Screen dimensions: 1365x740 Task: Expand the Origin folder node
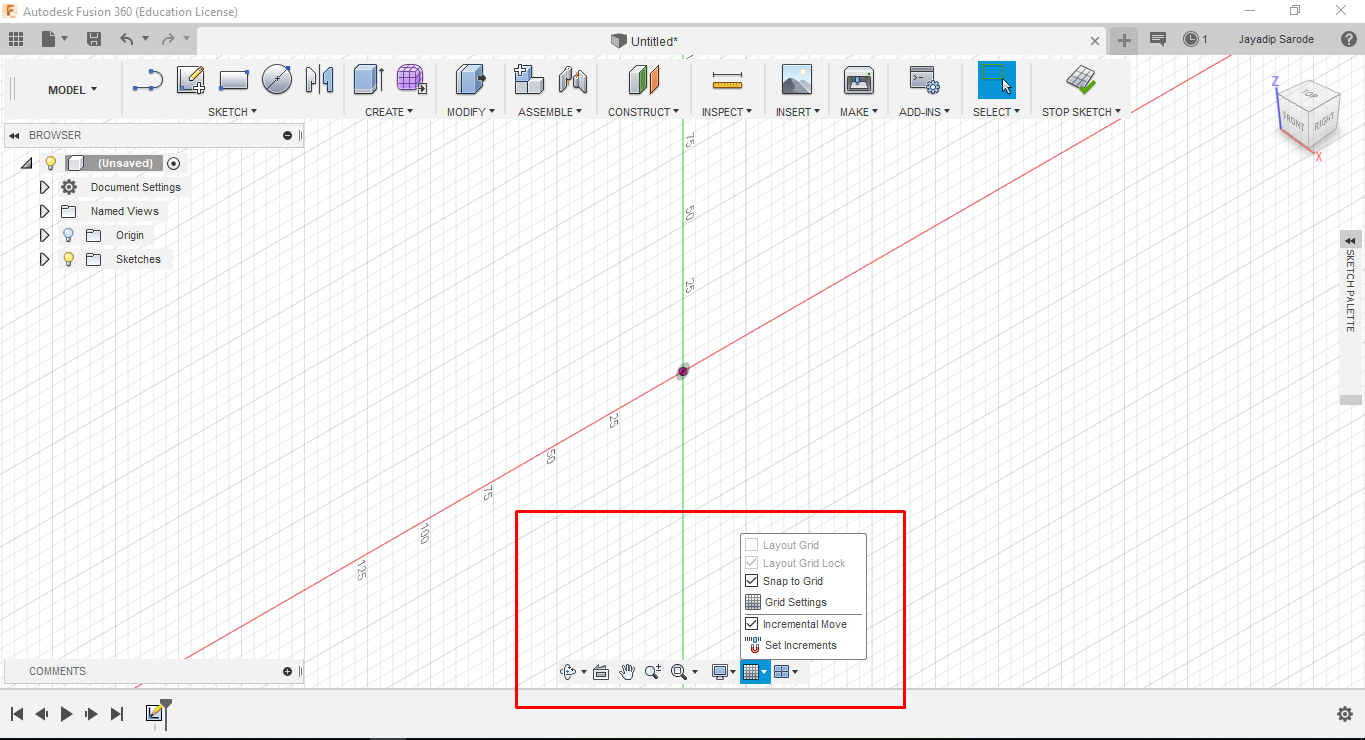[44, 235]
